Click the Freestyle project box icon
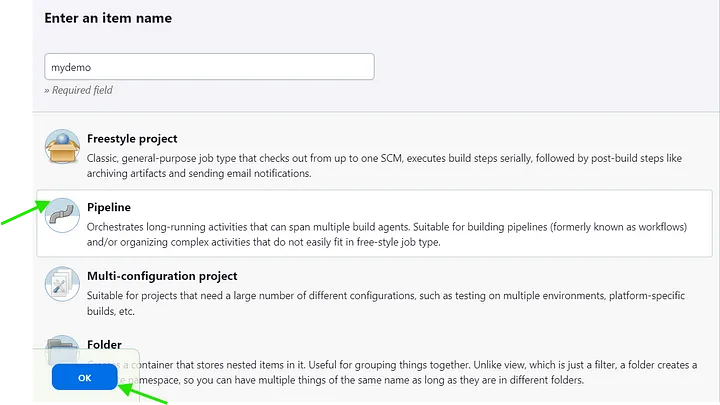Image resolution: width=720 pixels, height=405 pixels. tap(62, 146)
